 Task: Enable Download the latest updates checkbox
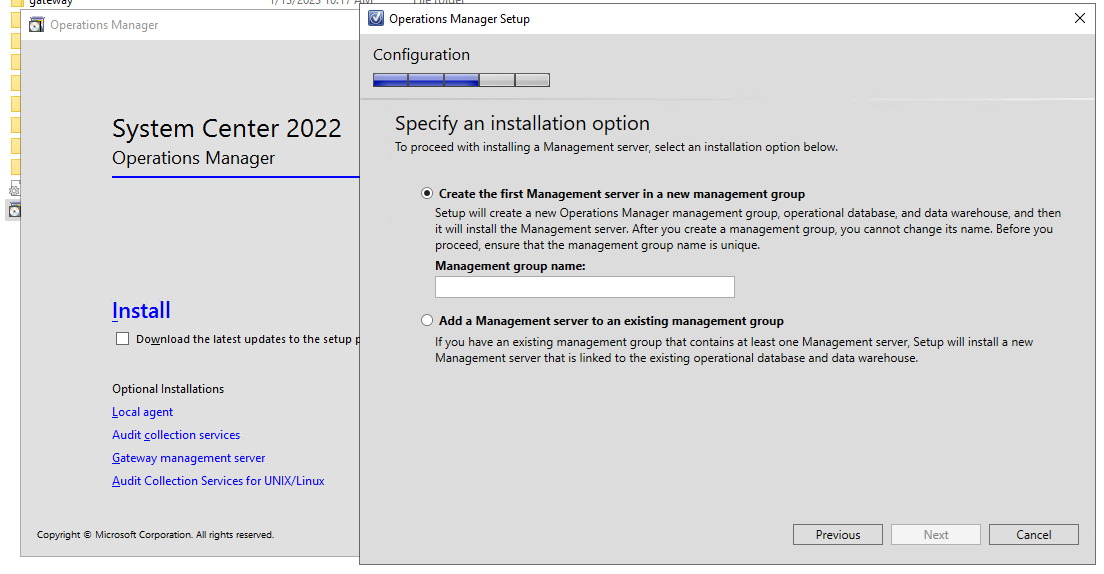click(x=123, y=339)
